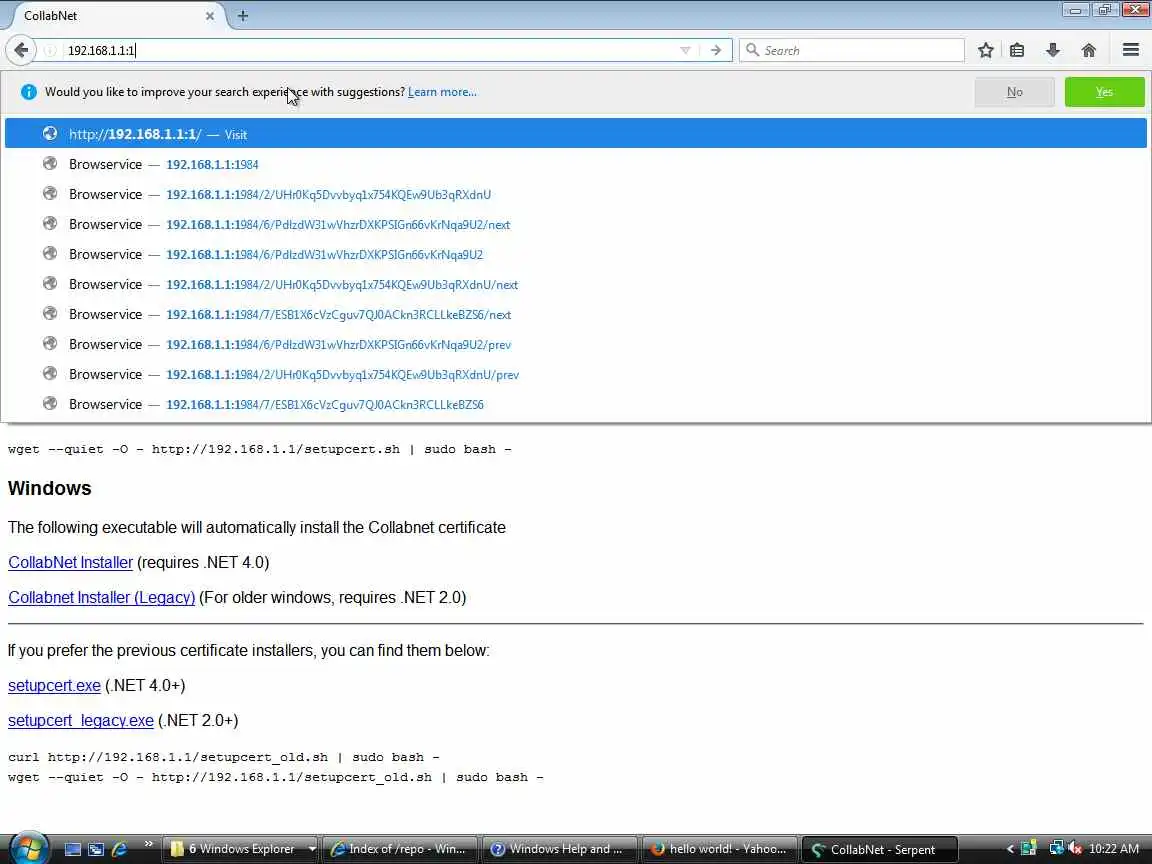Image resolution: width=1152 pixels, height=864 pixels.
Task: Select Browservice 192.168.1.1:1984 suggestion
Action: tap(575, 164)
